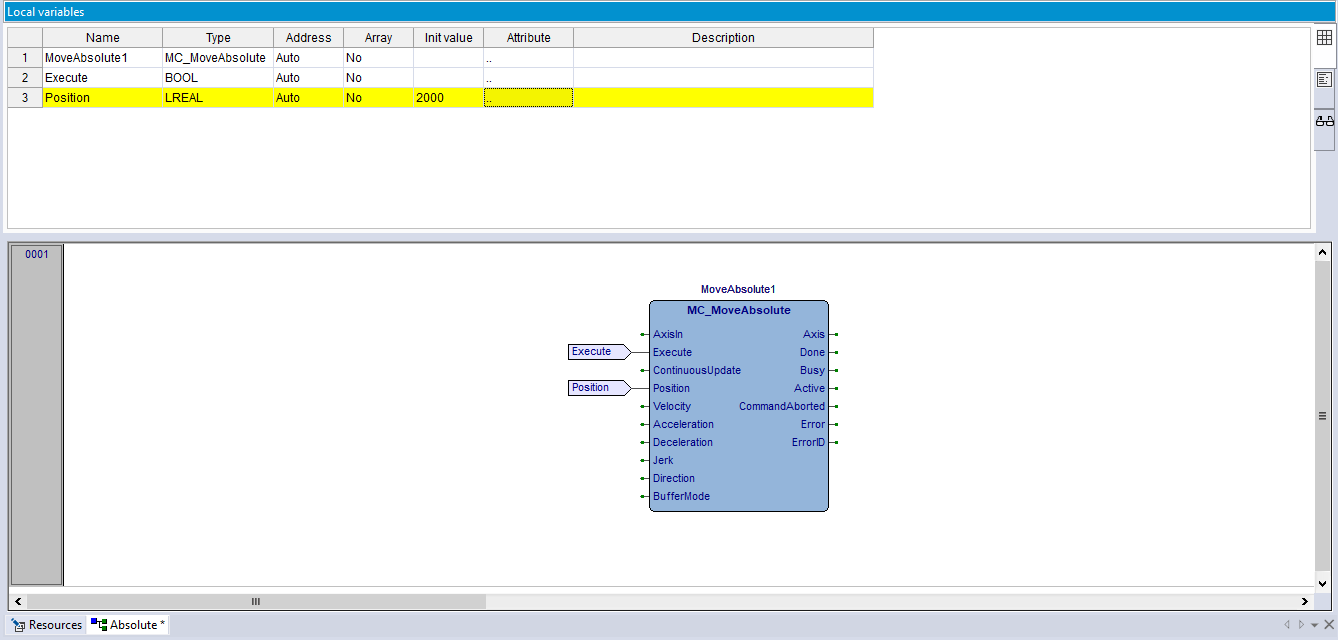Select the Position variable input box
Image resolution: width=1338 pixels, height=640 pixels.
pyautogui.click(x=597, y=388)
